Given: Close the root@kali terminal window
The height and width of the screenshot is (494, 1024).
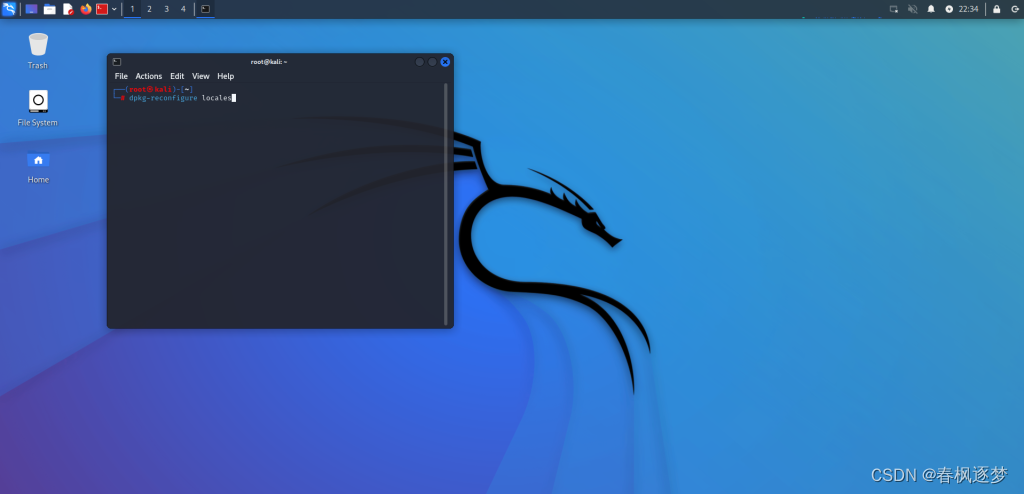Looking at the screenshot, I should coord(445,62).
